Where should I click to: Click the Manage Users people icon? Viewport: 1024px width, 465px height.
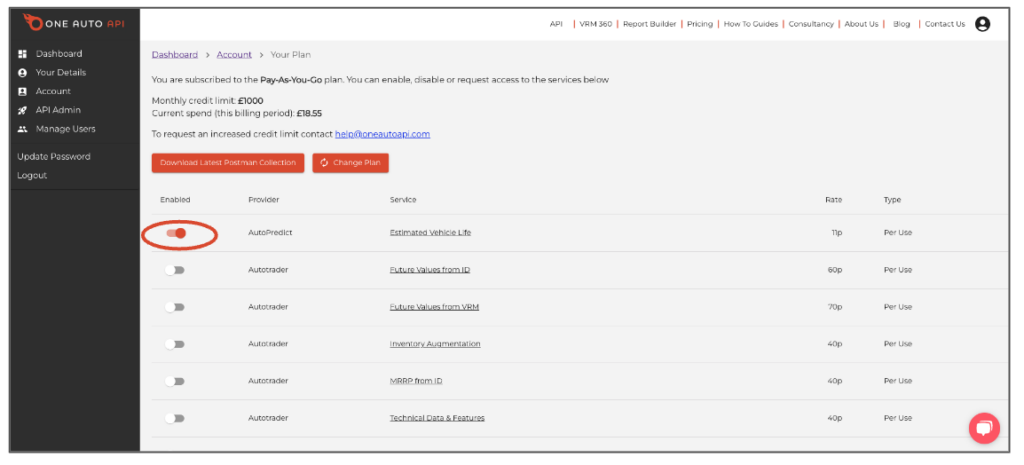pos(22,129)
